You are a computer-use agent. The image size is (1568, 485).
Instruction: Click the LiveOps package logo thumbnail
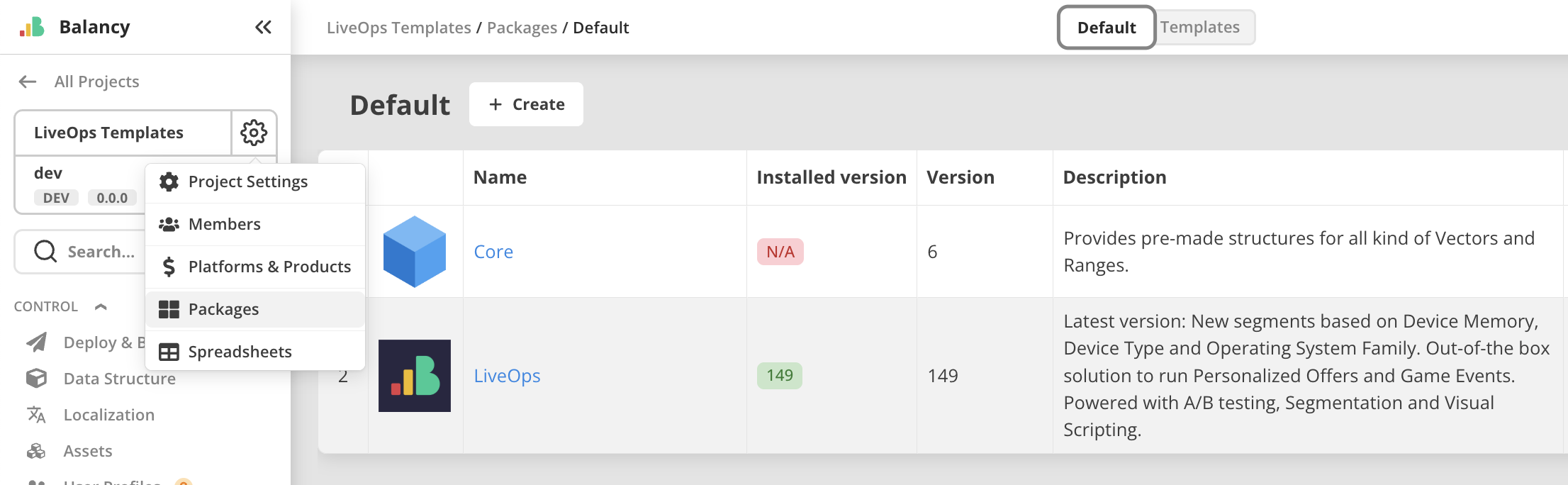pyautogui.click(x=415, y=376)
